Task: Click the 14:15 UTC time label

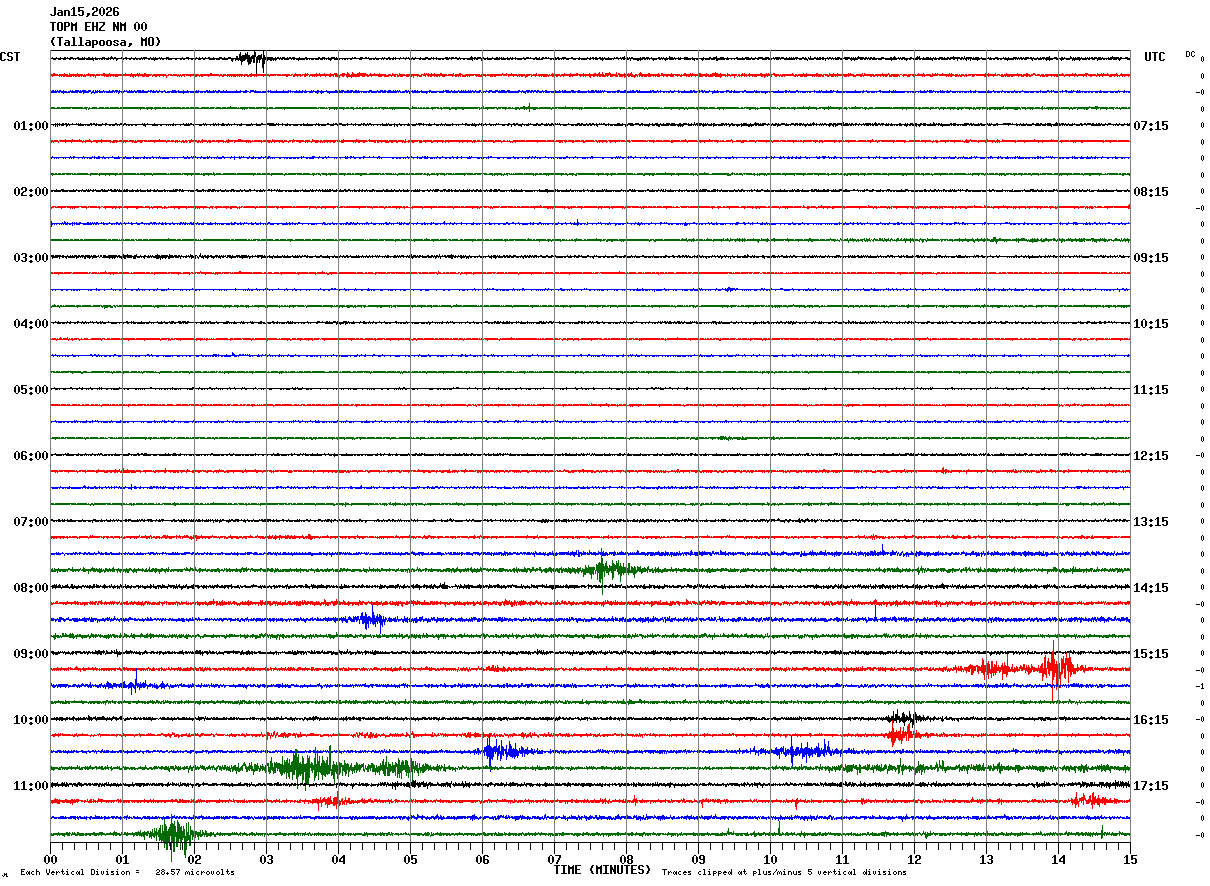Action: point(1152,588)
